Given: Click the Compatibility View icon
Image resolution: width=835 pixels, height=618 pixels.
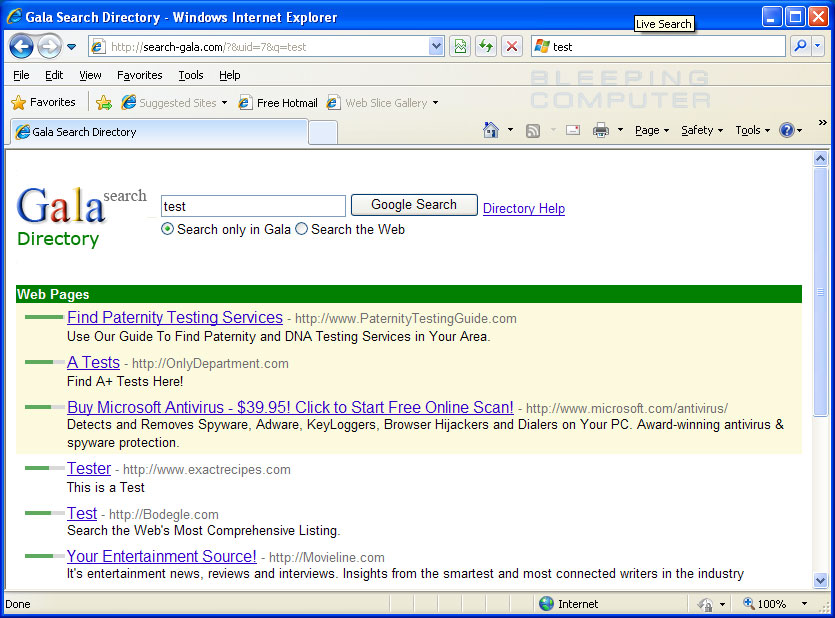Looking at the screenshot, I should coord(460,46).
